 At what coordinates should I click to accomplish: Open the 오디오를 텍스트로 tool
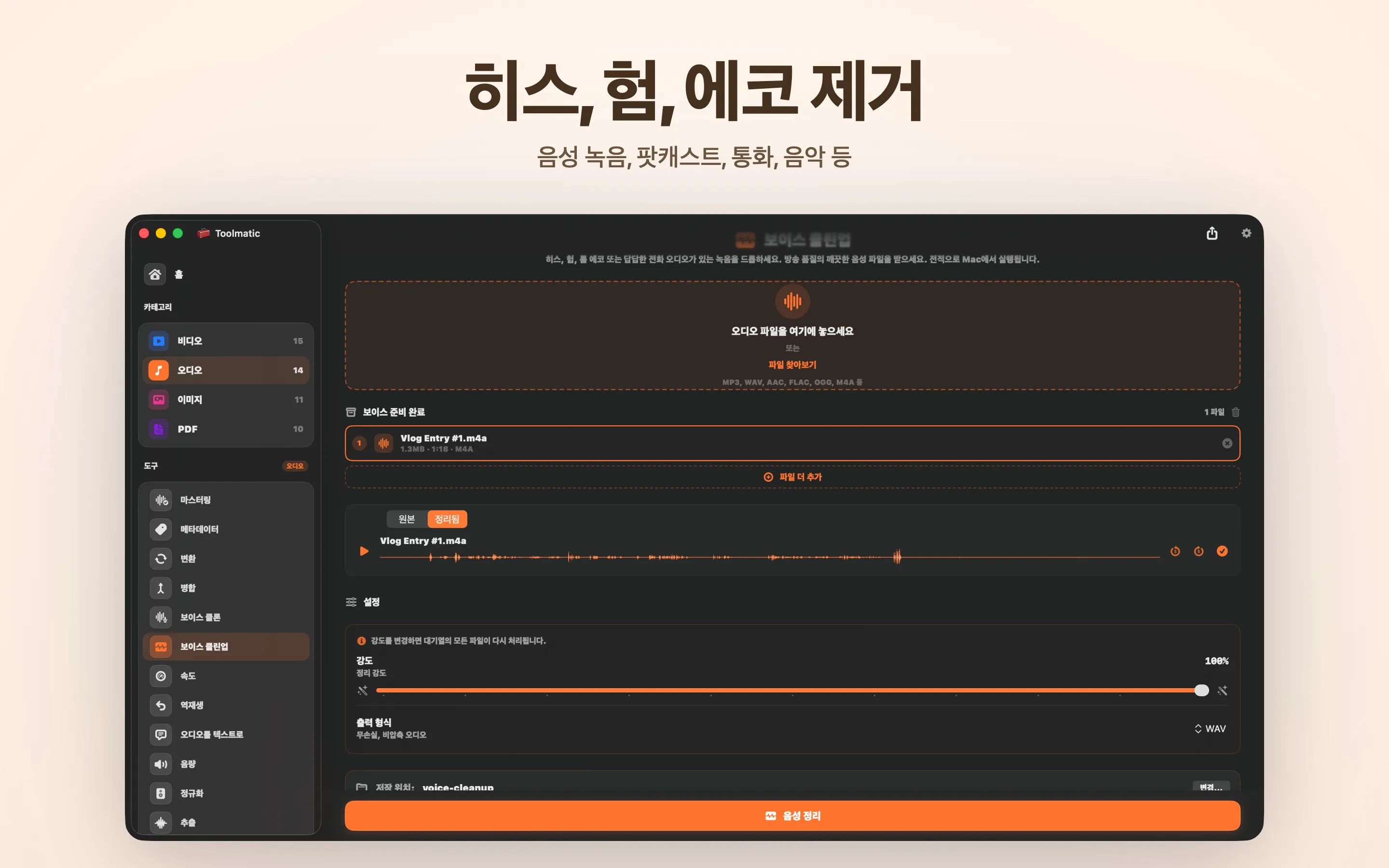pos(226,734)
